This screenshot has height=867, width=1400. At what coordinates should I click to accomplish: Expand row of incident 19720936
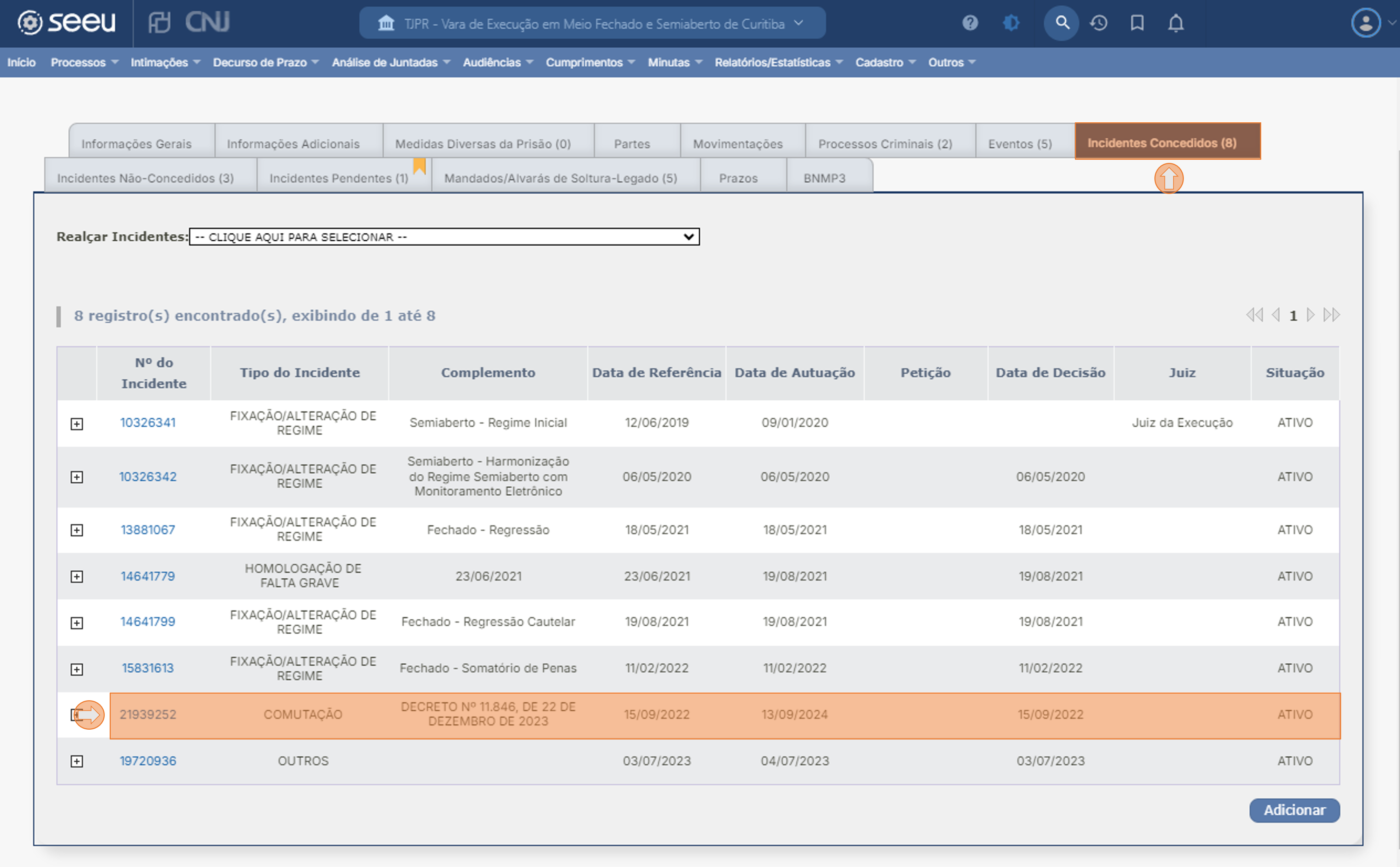[x=77, y=762]
